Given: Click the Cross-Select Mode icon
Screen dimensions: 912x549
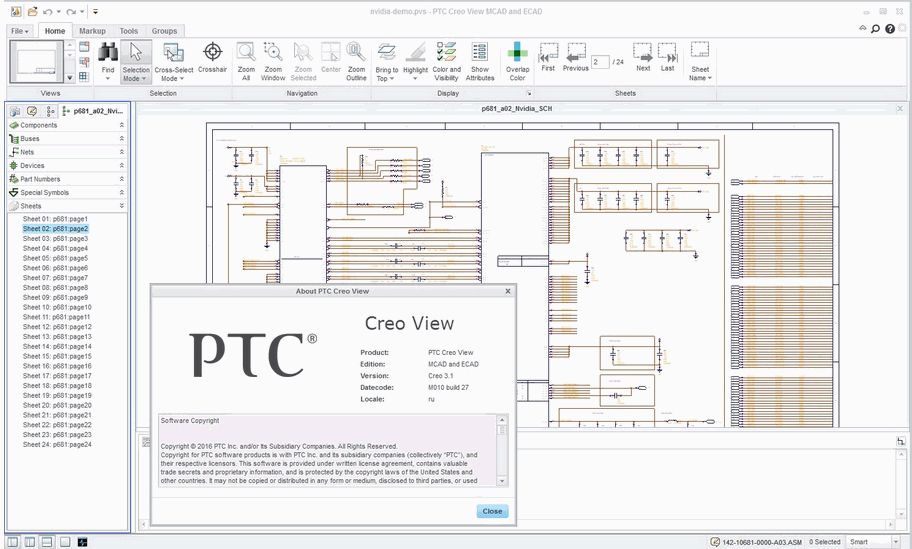Looking at the screenshot, I should pyautogui.click(x=173, y=53).
